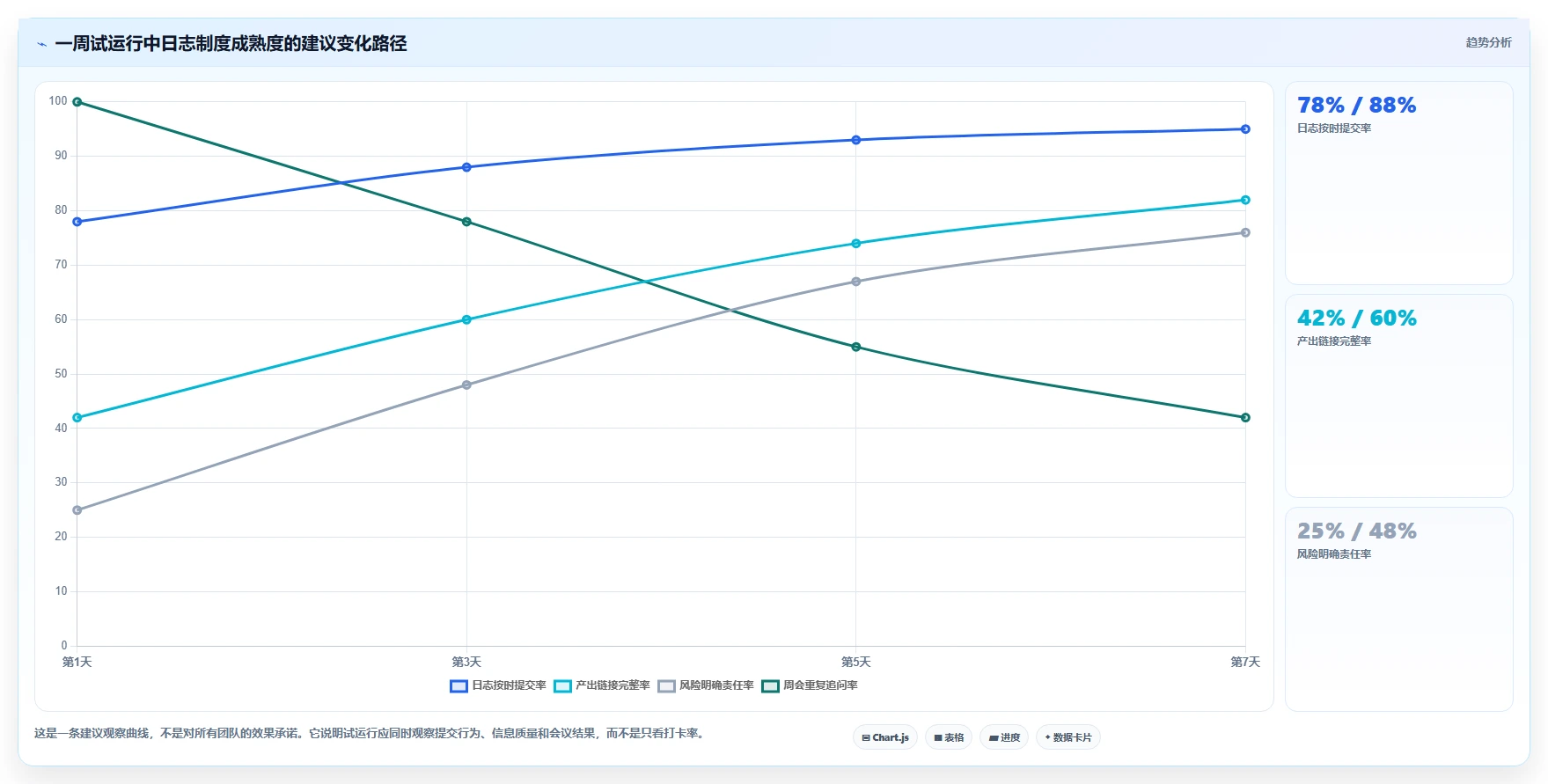The height and width of the screenshot is (784, 1548).
Task: Click the 表格 chip
Action: coord(949,737)
